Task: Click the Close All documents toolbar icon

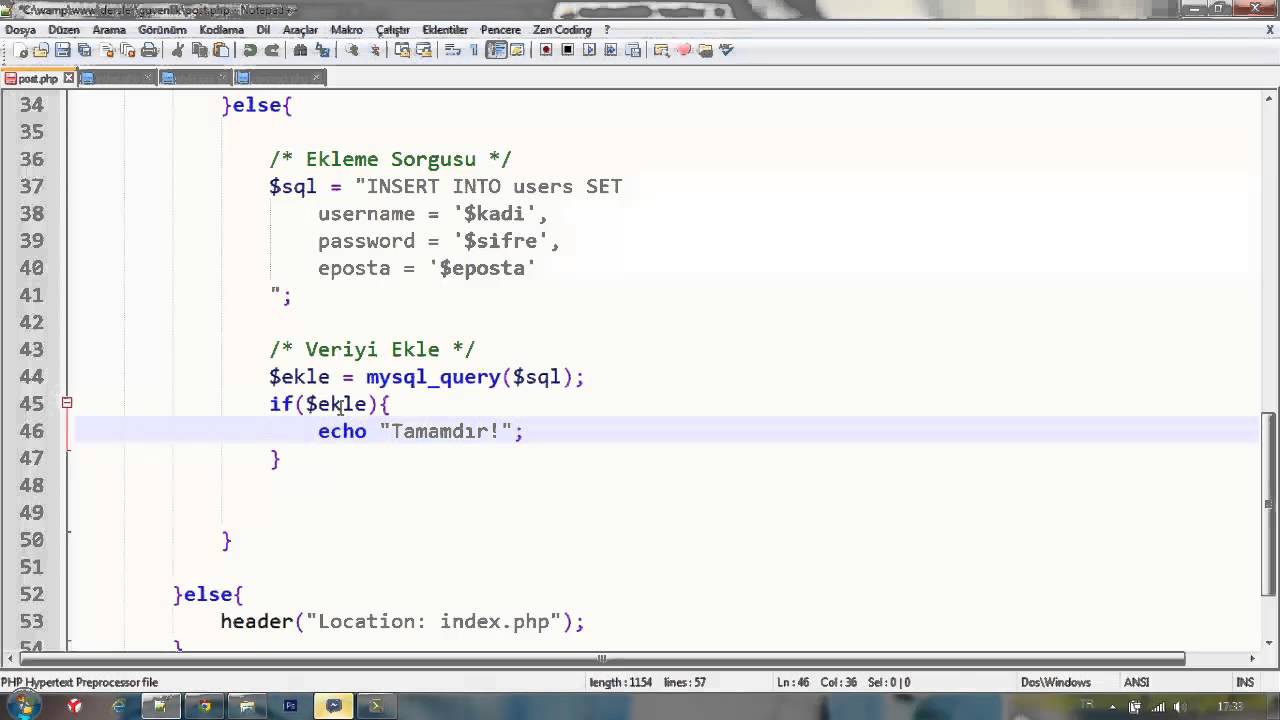Action: point(127,50)
